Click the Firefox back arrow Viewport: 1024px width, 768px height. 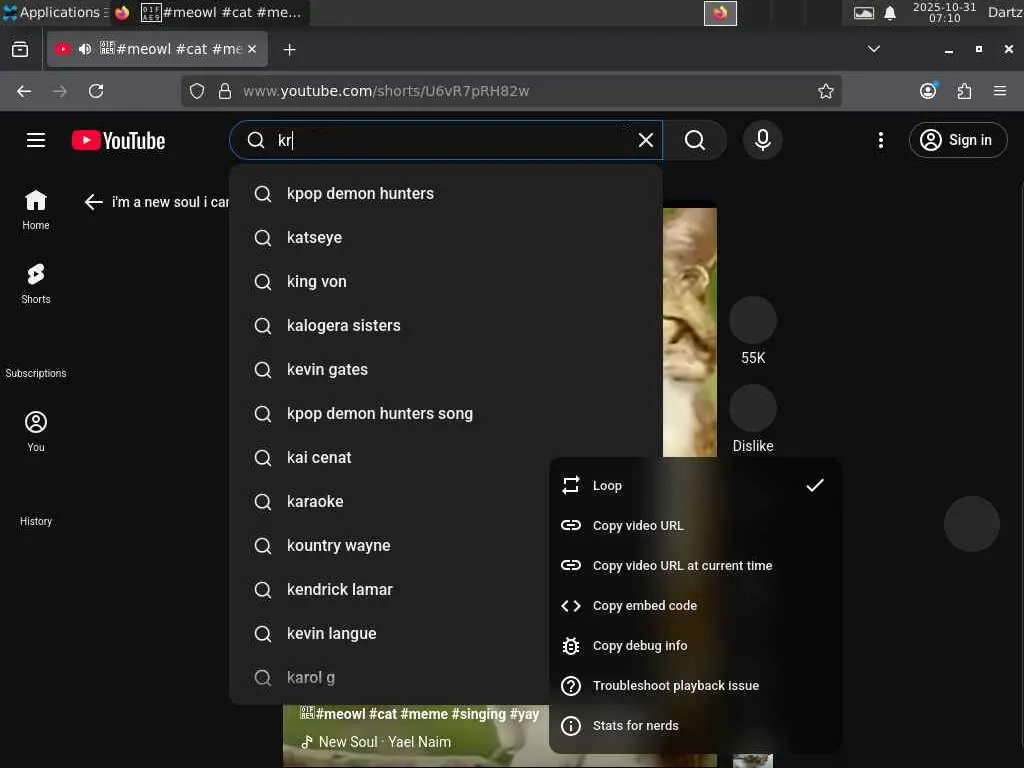tap(24, 91)
